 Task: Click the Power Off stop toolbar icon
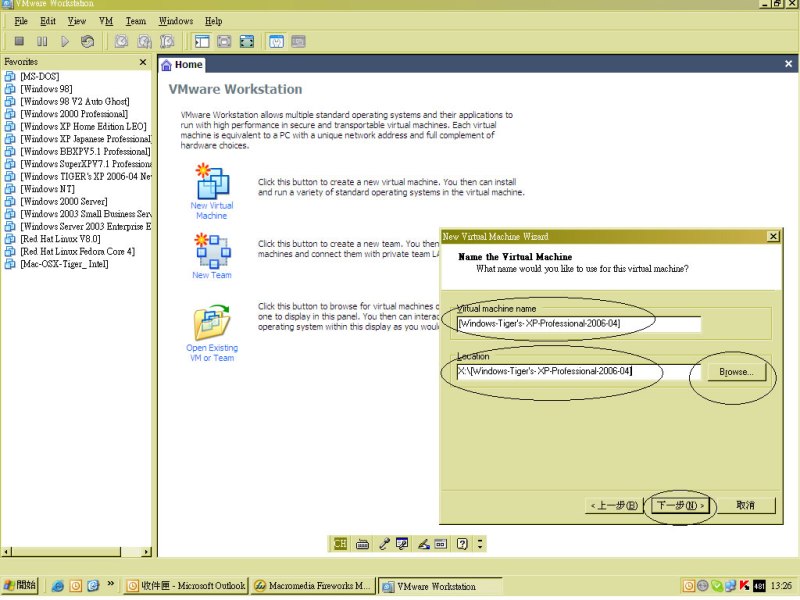[19, 41]
